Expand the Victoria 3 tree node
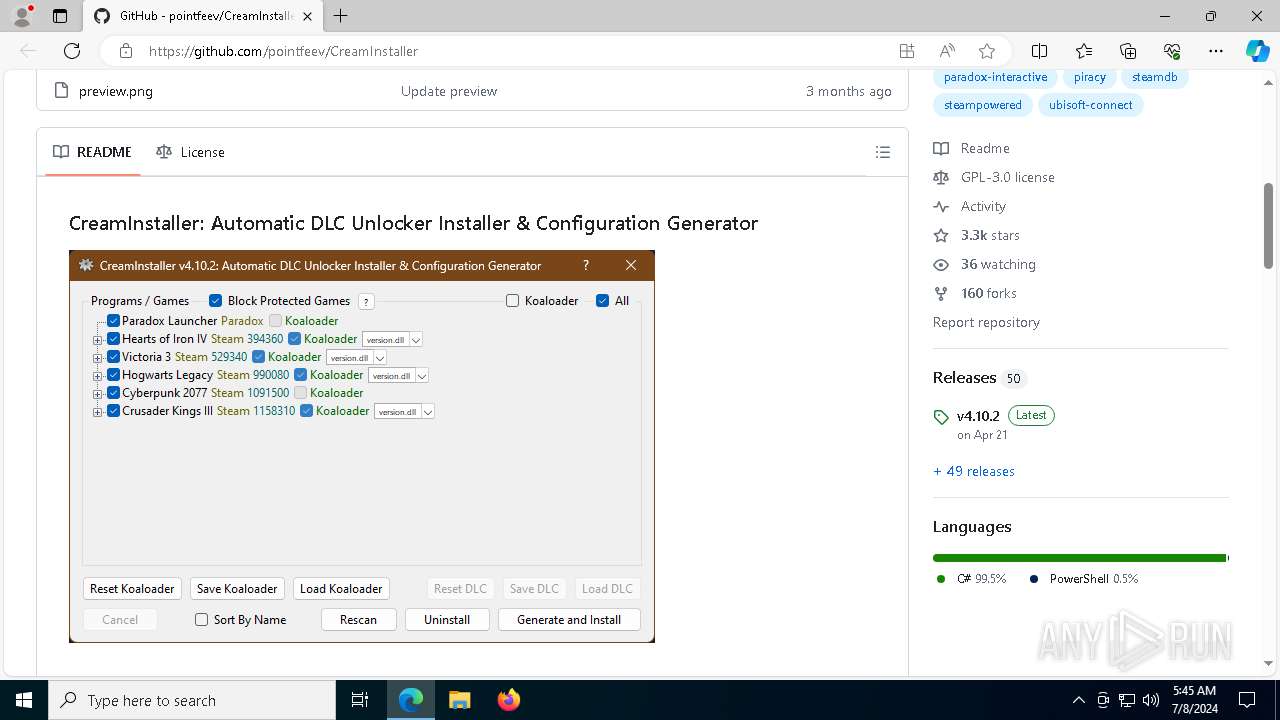Screen dimensions: 1280x720 [97, 358]
